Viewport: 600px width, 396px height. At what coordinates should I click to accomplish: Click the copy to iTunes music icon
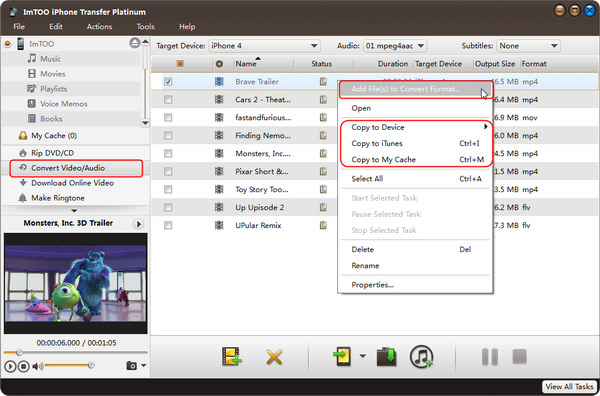tap(422, 356)
